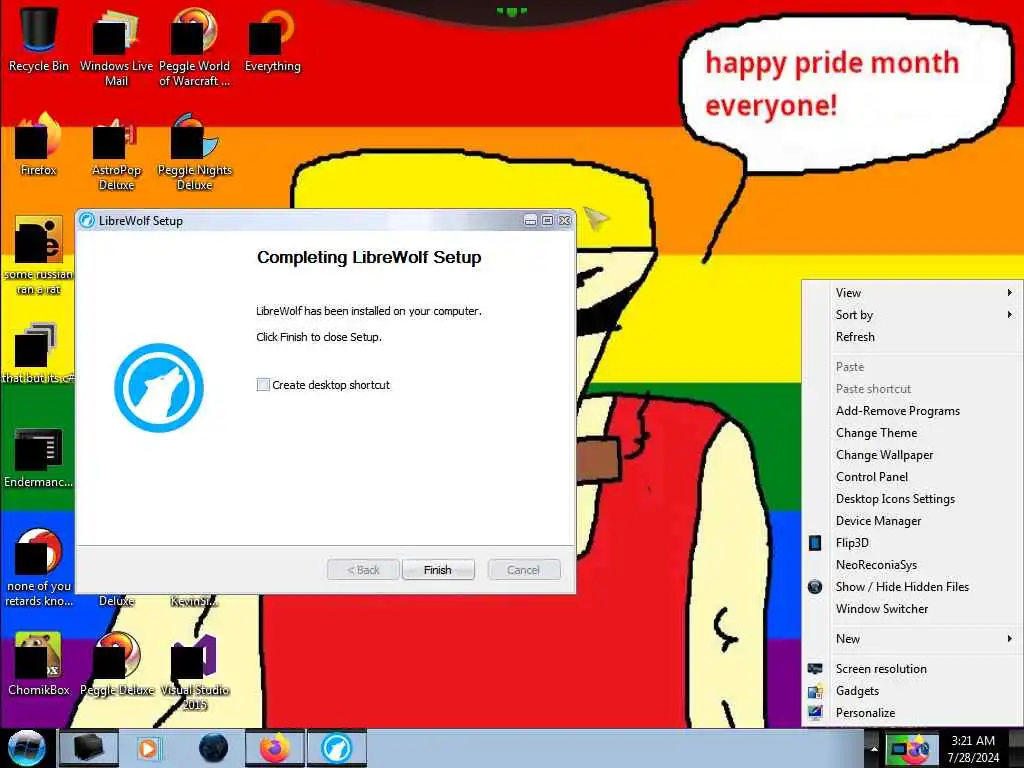Expand the New submenu arrow

point(1010,639)
